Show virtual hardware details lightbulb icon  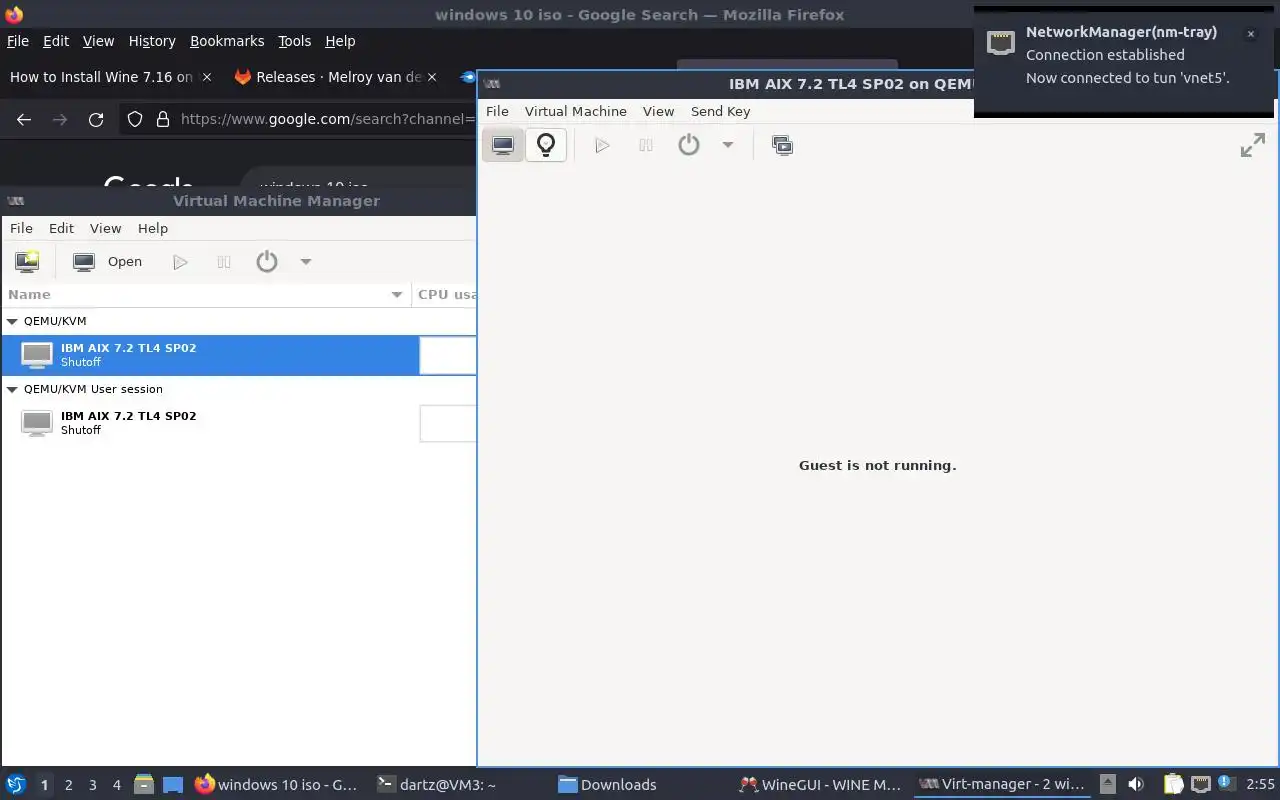point(546,145)
